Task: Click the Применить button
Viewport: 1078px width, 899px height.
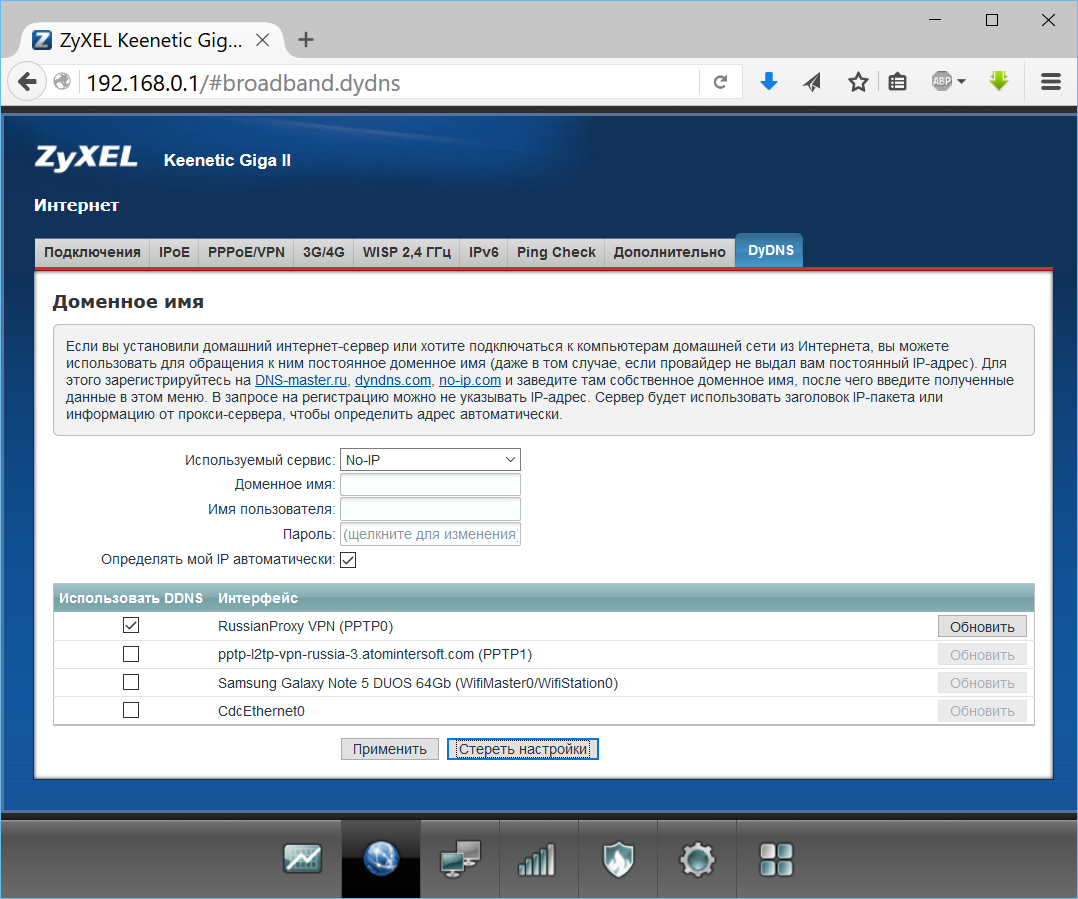Action: [390, 749]
